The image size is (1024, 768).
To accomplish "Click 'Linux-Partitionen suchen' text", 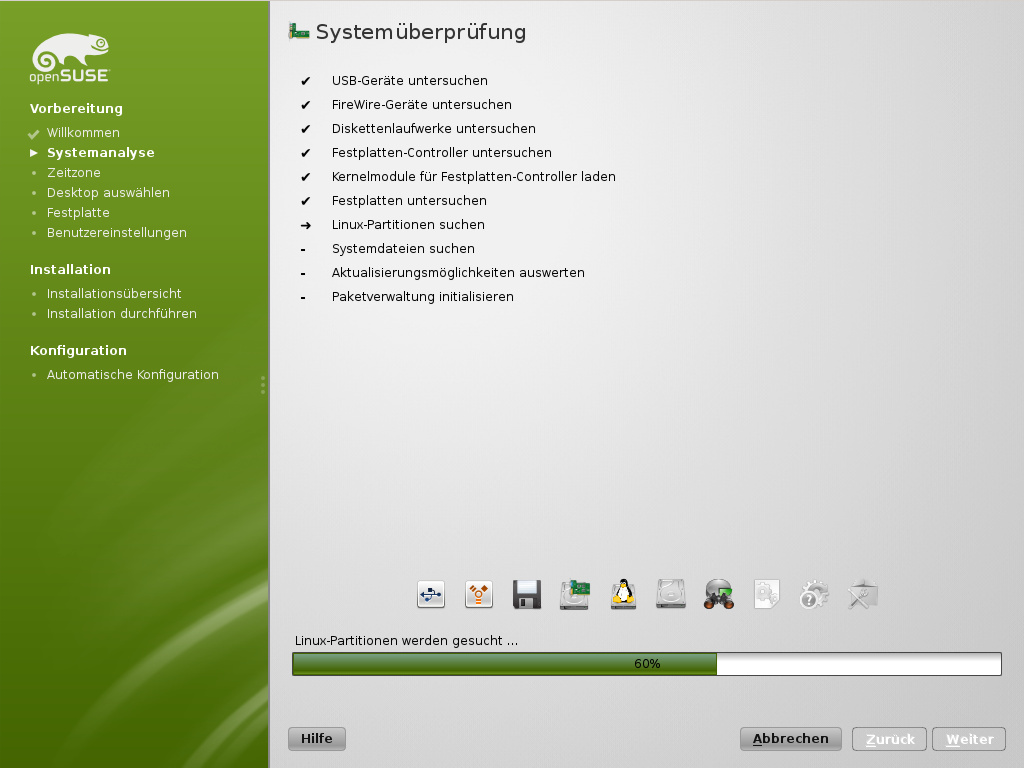I will 408,225.
